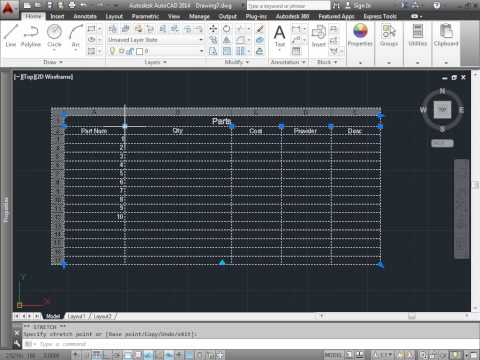Open the collapsed Properties palette sidebar
The width and height of the screenshot is (480, 360).
[6, 210]
